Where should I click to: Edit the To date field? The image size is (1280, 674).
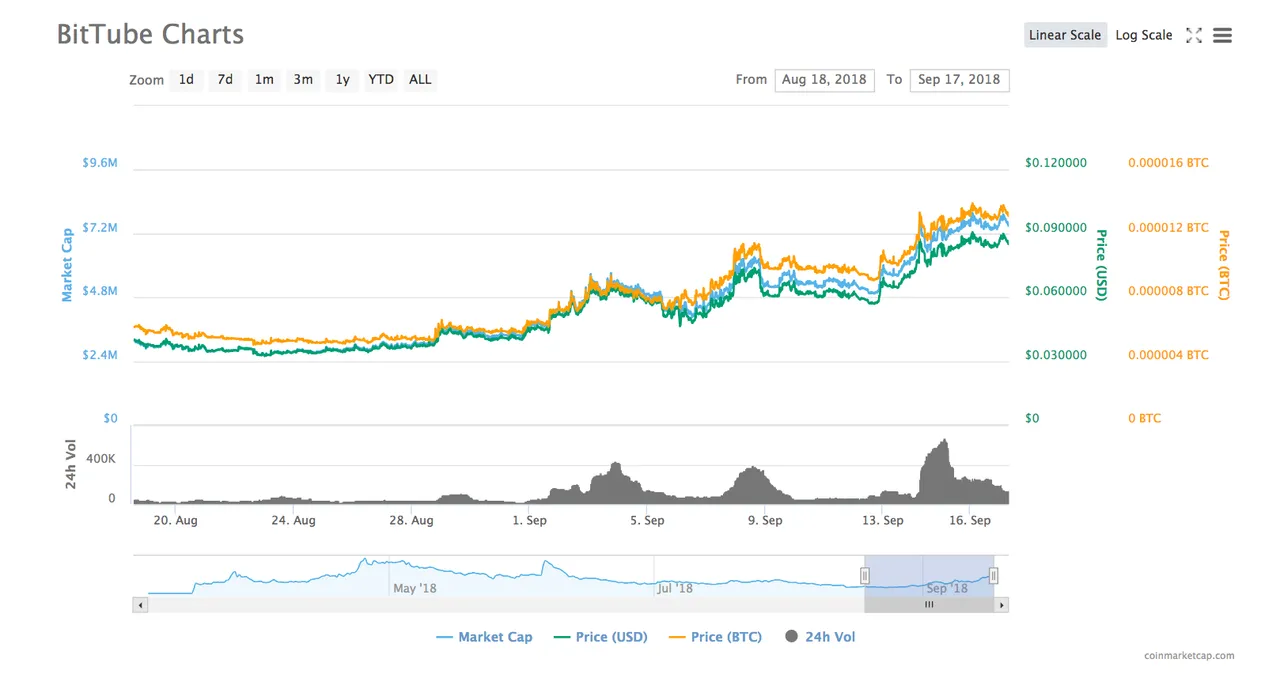pos(959,80)
